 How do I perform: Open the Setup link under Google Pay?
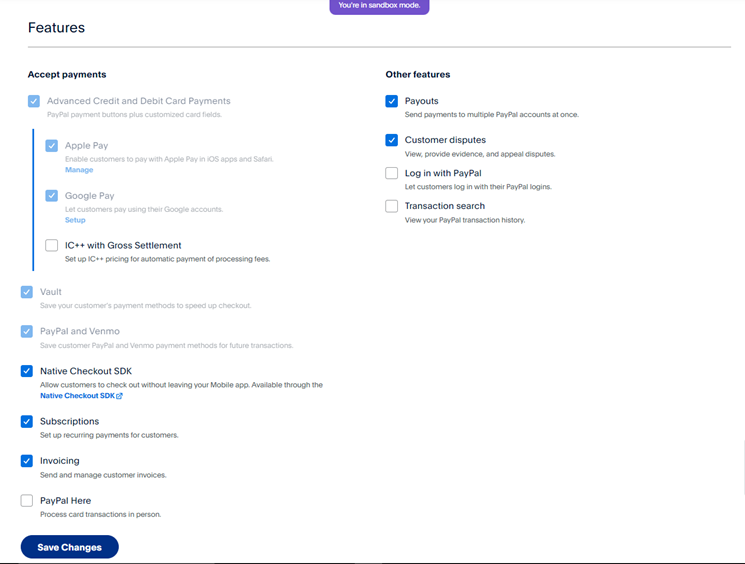click(x=75, y=220)
